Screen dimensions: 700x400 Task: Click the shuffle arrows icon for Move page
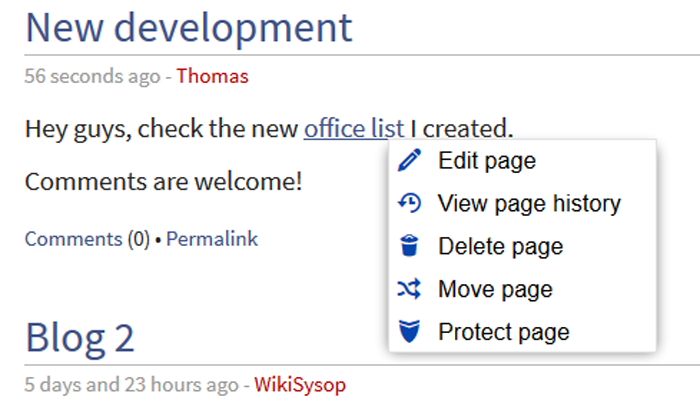410,290
